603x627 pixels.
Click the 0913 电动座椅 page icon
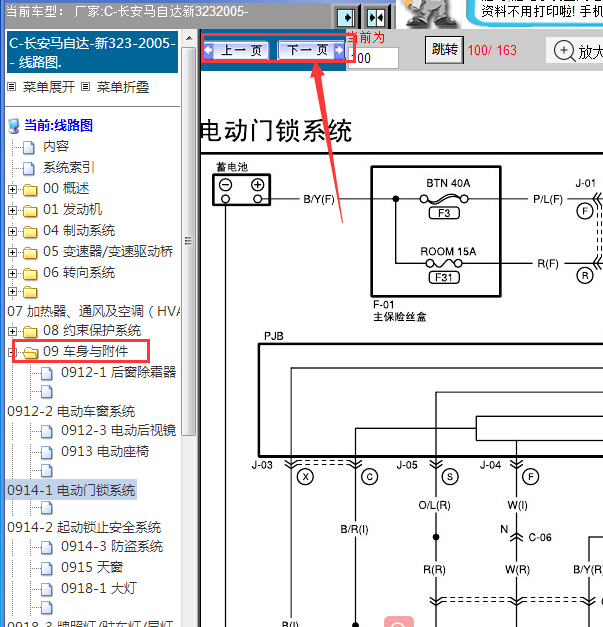47,452
